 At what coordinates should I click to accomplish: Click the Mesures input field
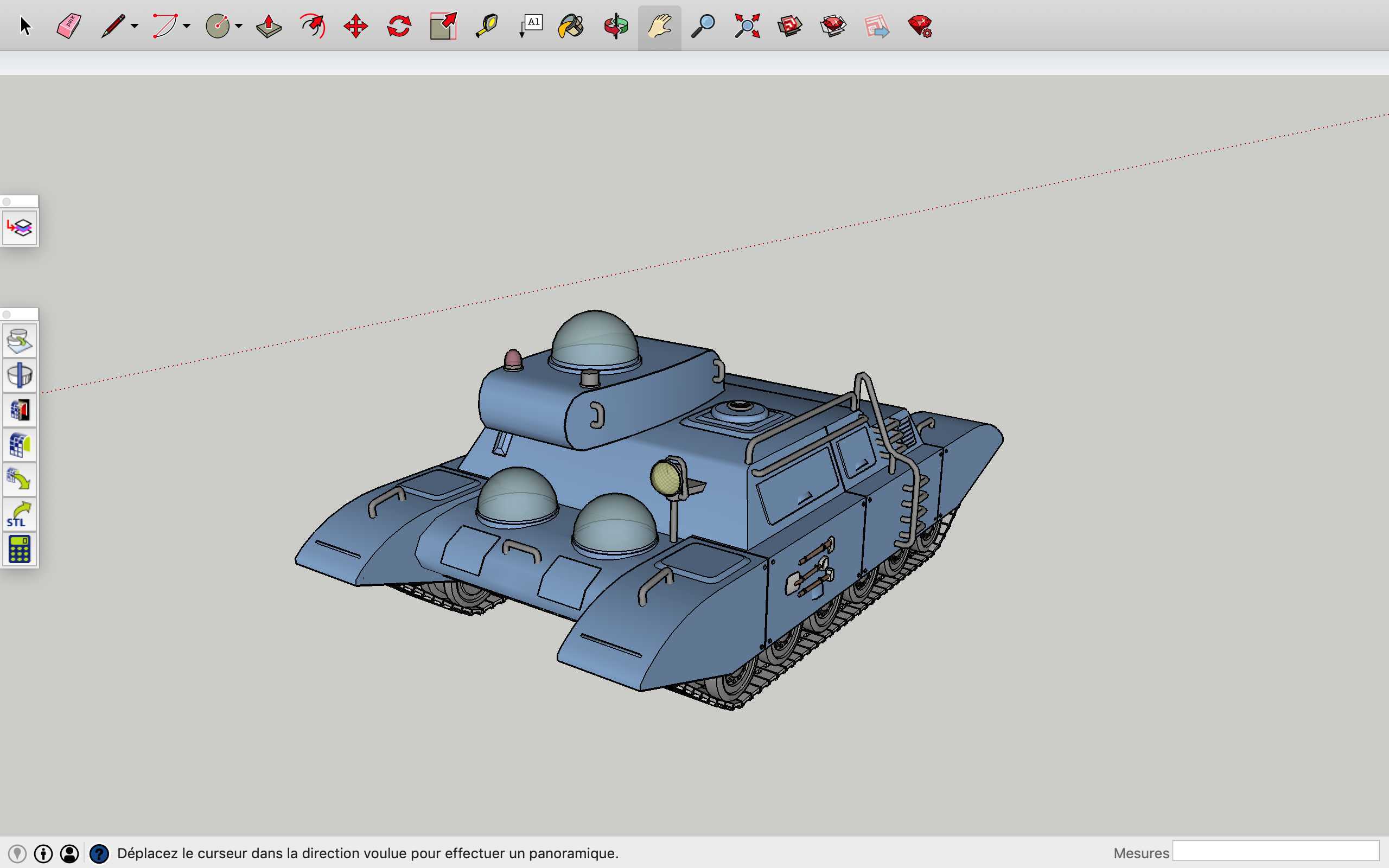point(1276,851)
